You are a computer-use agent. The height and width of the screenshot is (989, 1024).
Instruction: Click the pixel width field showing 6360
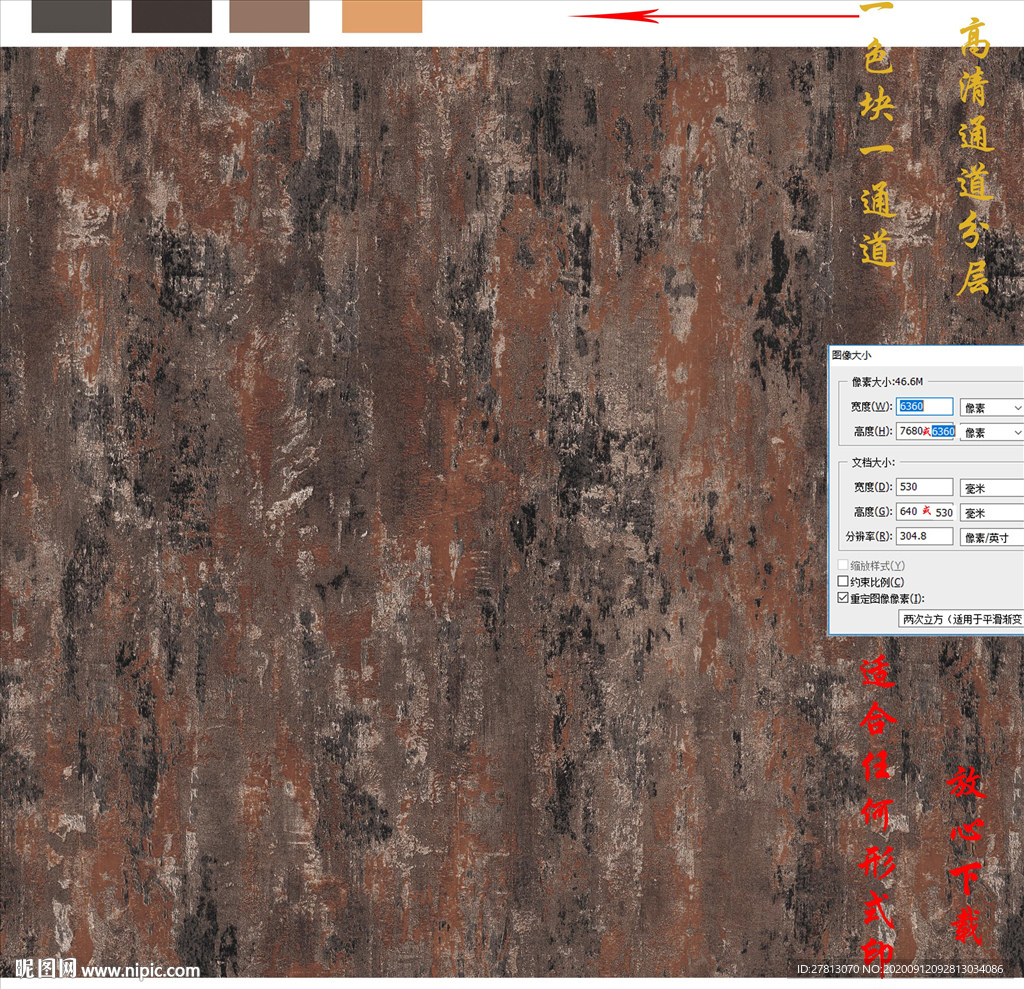[x=924, y=406]
